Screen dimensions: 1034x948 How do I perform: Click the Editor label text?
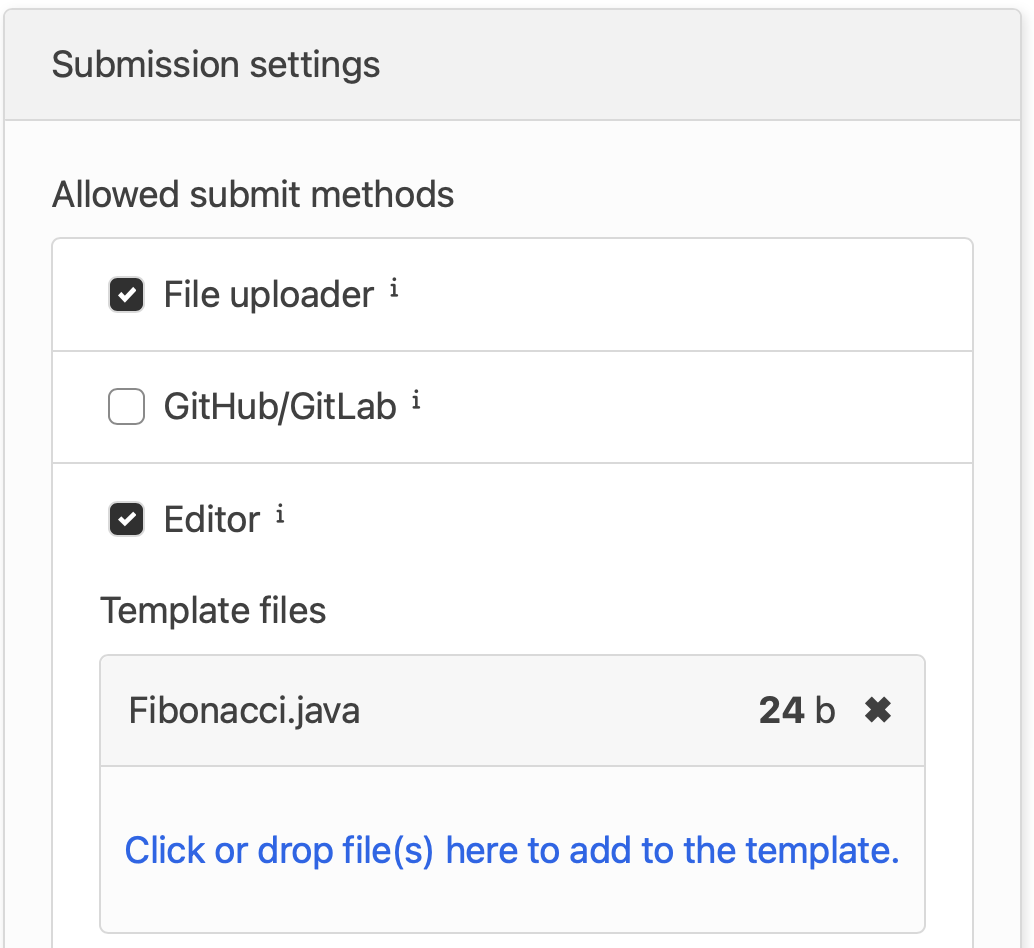(x=212, y=520)
